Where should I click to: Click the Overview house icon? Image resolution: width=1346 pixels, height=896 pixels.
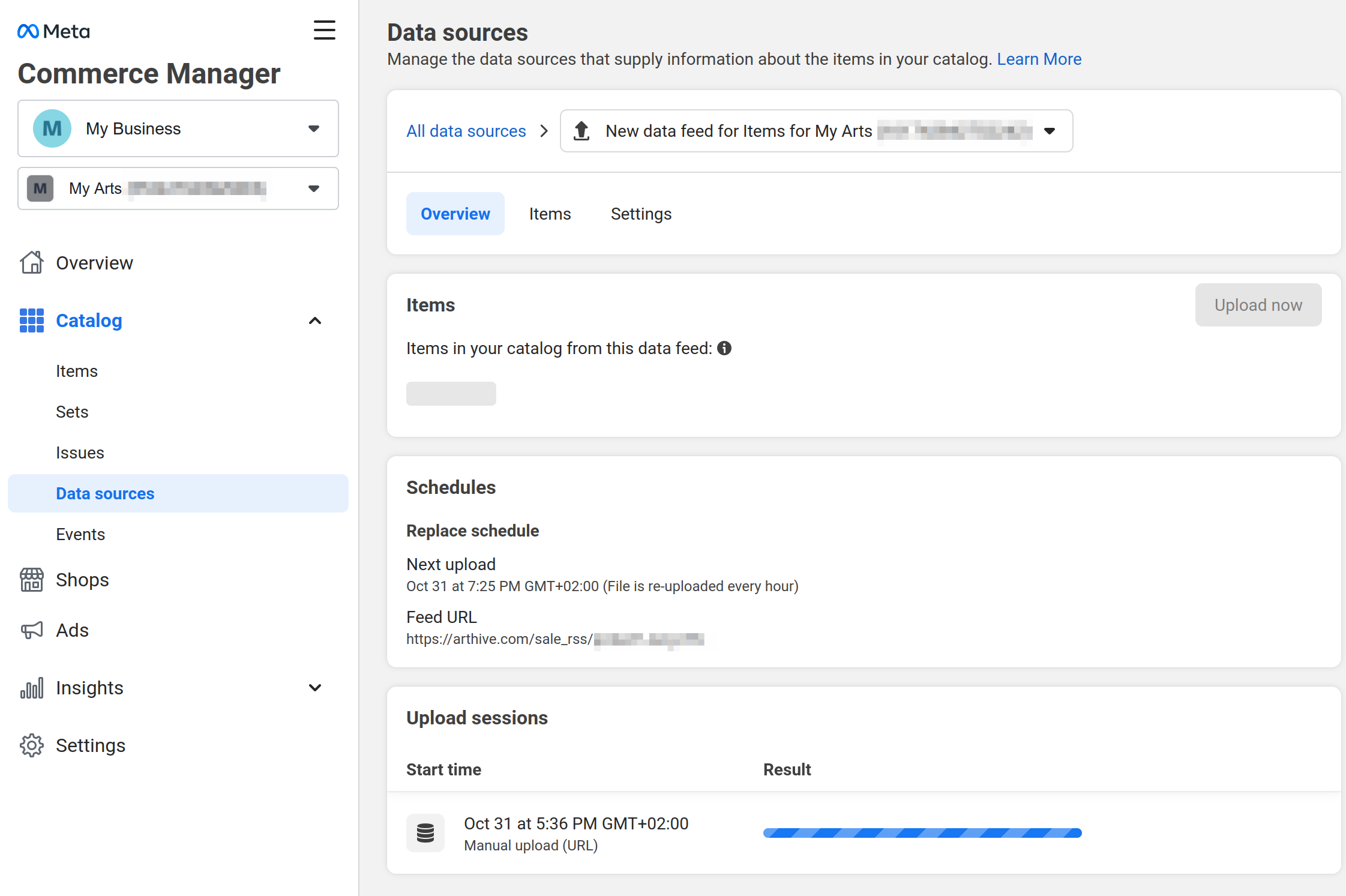coord(32,262)
